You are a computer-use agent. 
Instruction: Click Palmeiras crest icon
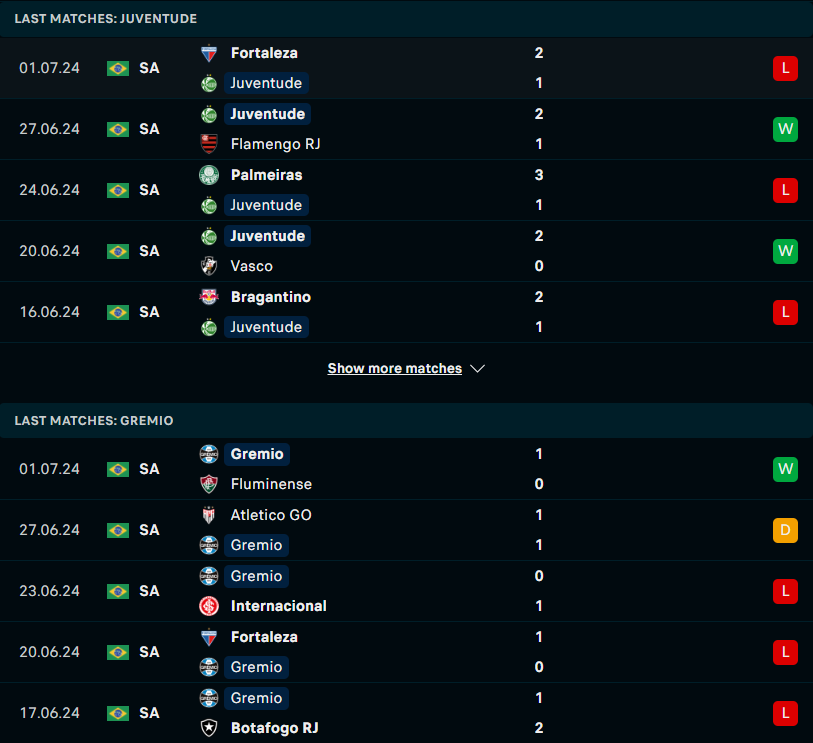point(209,175)
